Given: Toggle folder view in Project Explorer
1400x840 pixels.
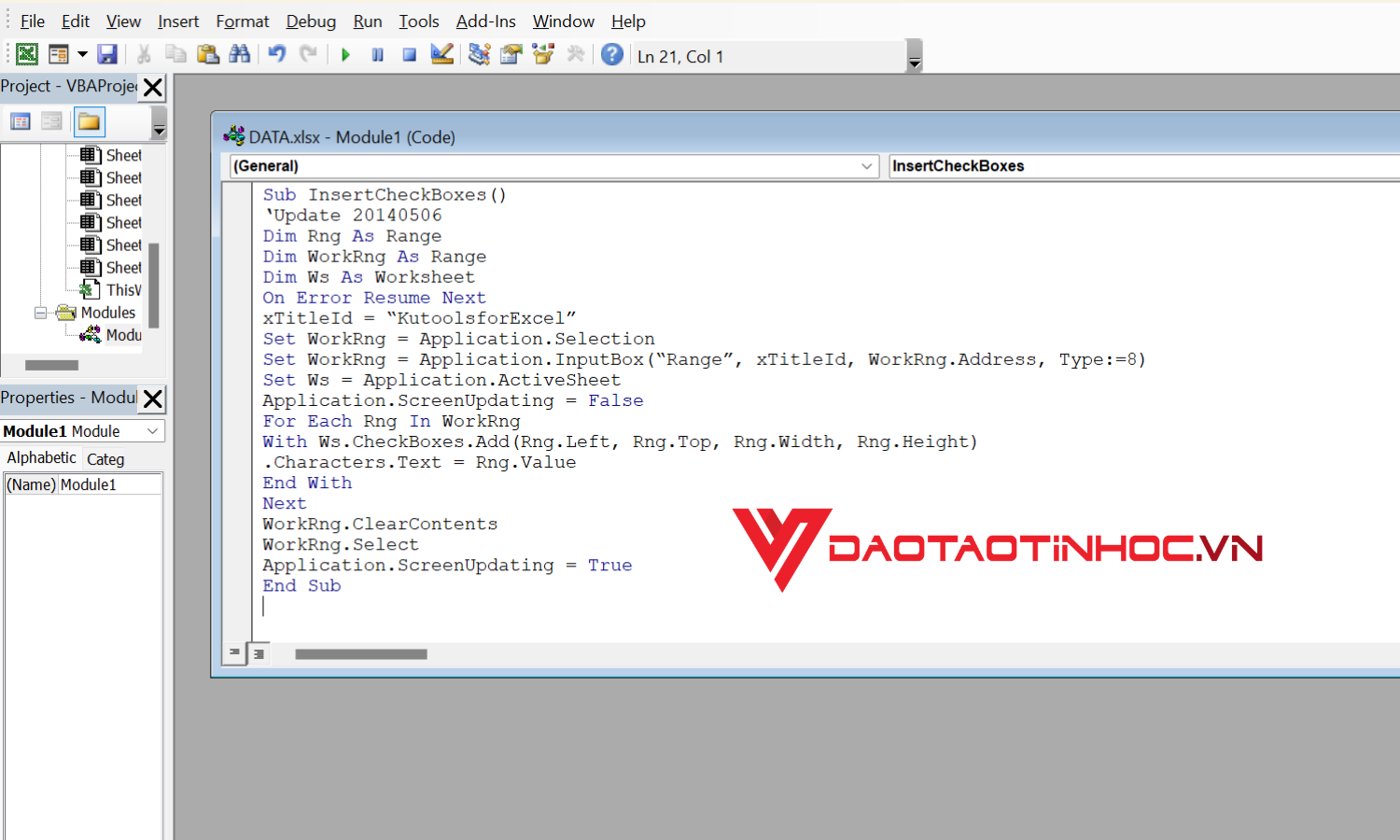Looking at the screenshot, I should click(89, 121).
